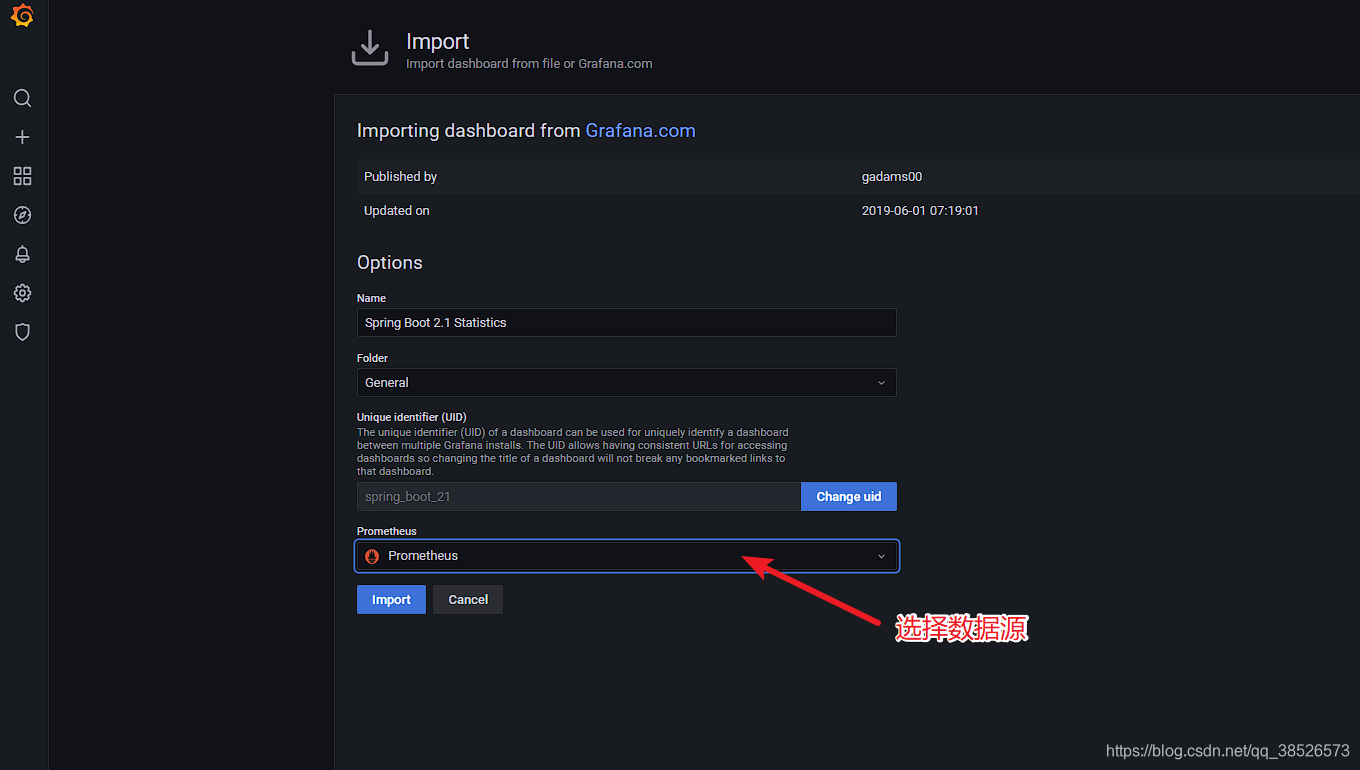Click the Name field label
This screenshot has height=770, width=1360.
pos(371,298)
